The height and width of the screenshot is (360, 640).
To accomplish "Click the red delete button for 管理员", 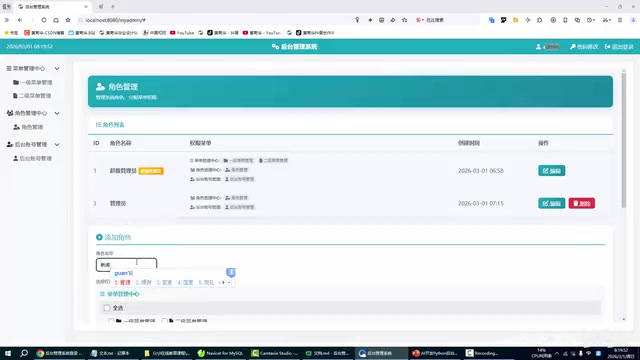I will point(582,203).
